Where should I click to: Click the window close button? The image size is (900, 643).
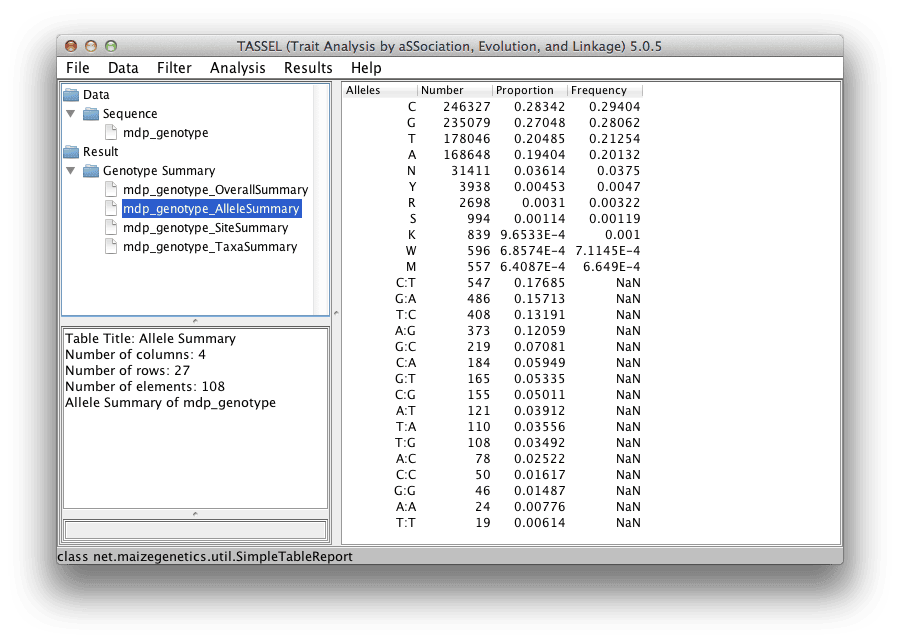tap(71, 46)
